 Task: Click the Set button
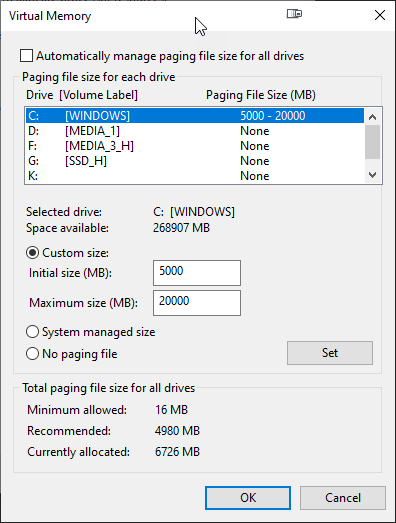coord(330,353)
